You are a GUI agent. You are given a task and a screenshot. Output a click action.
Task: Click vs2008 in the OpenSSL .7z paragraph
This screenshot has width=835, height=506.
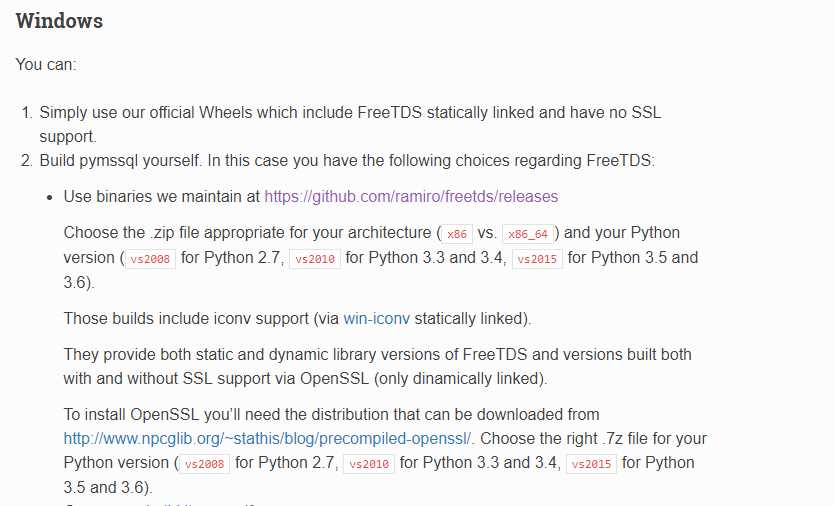tap(204, 464)
